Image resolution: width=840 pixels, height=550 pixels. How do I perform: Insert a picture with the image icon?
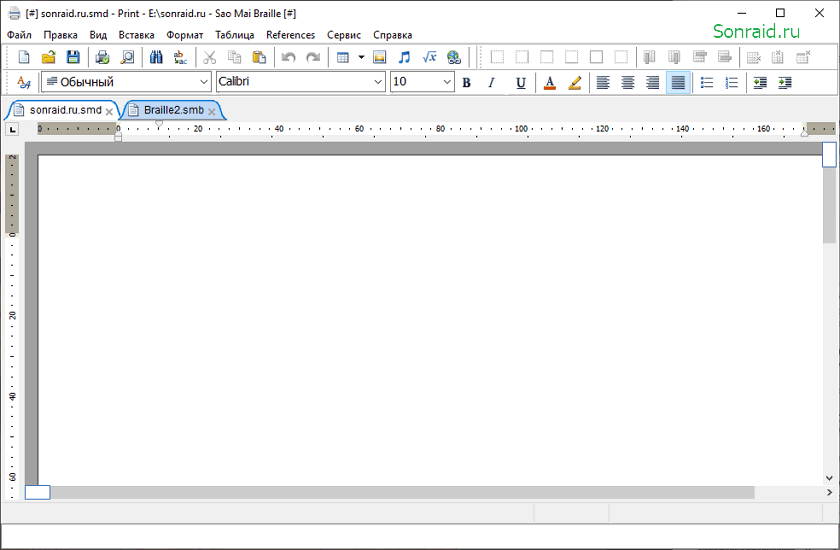pos(379,57)
